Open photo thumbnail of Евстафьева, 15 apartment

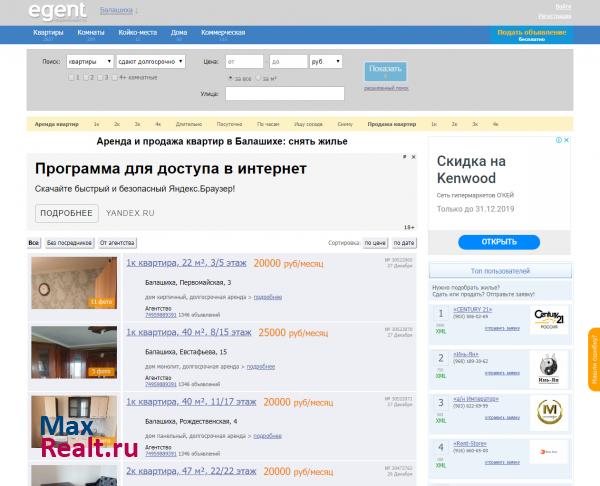point(74,352)
